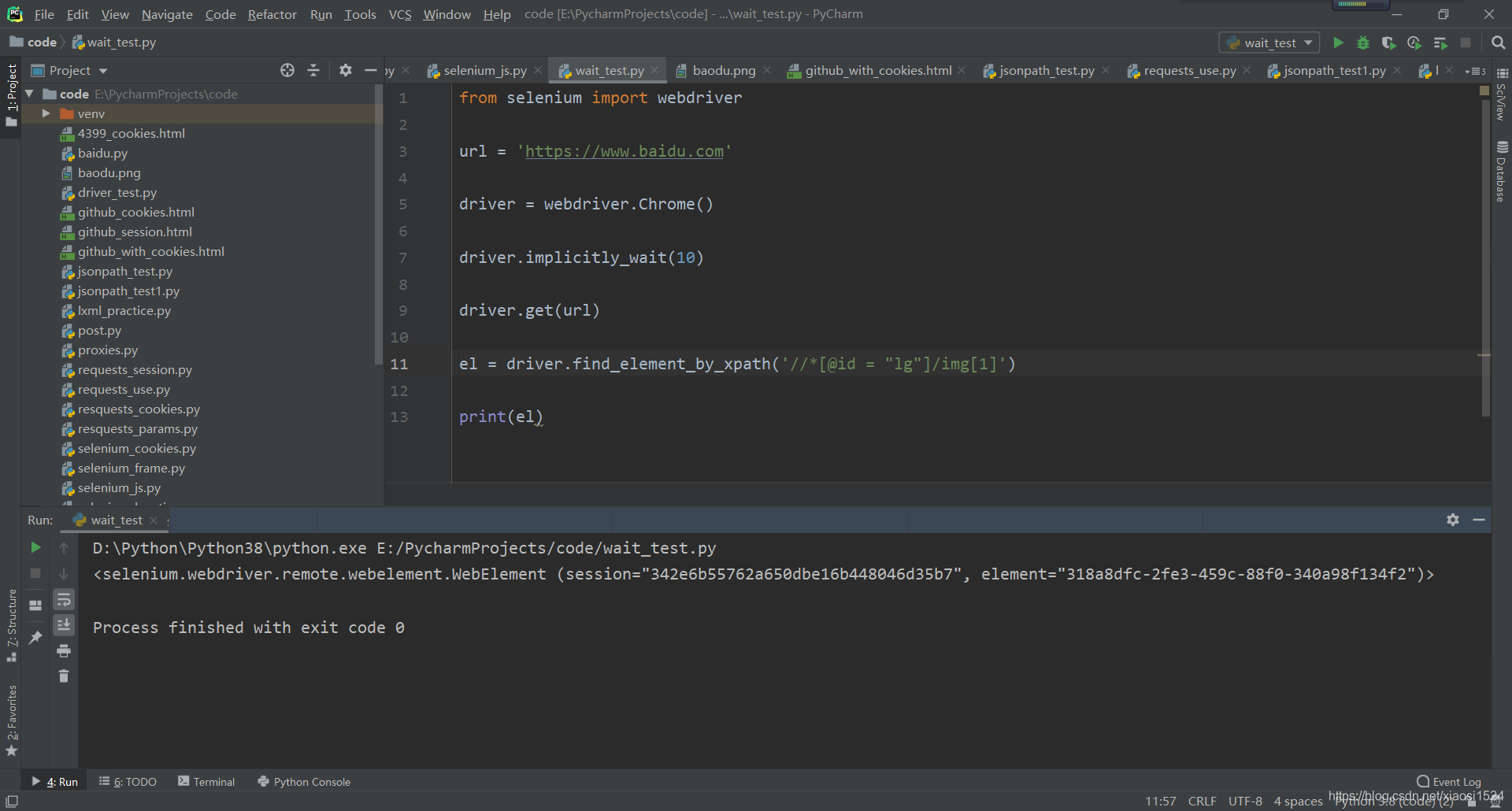Click the 4: Run tool window button
This screenshot has height=811, width=1512.
pos(54,781)
